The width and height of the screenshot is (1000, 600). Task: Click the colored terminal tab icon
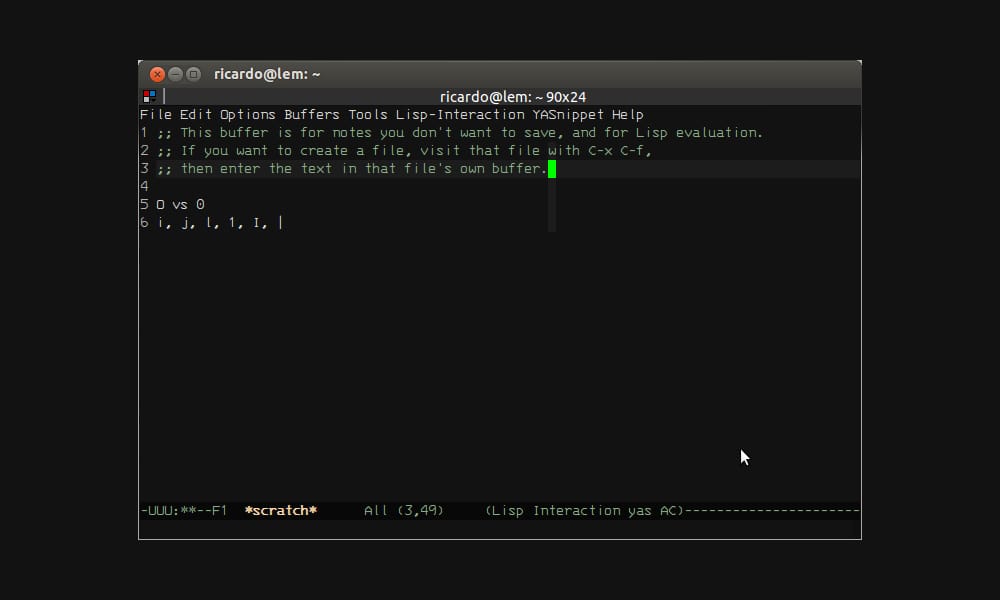tap(151, 96)
